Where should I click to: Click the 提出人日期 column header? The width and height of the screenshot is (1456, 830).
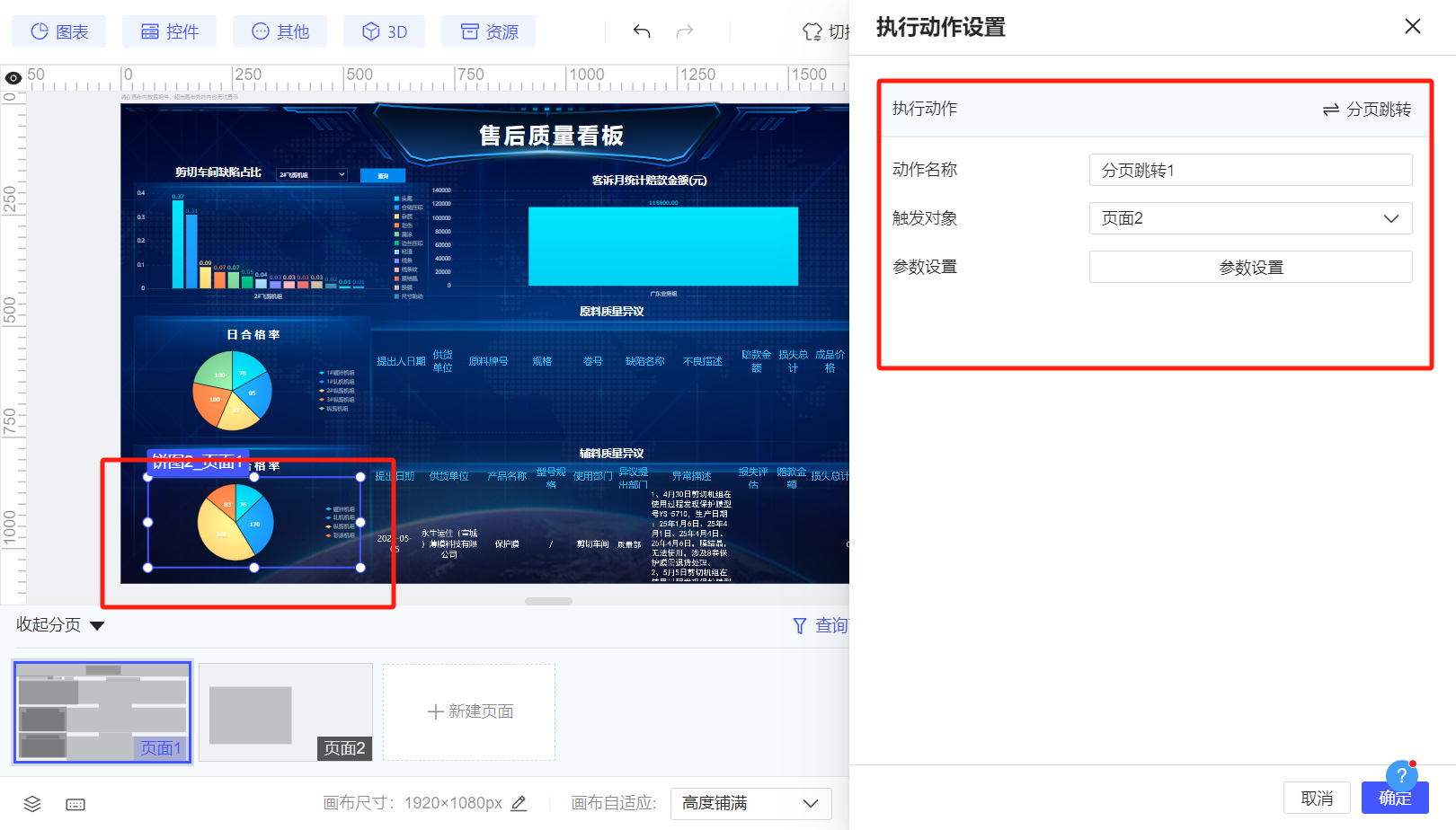(x=401, y=361)
